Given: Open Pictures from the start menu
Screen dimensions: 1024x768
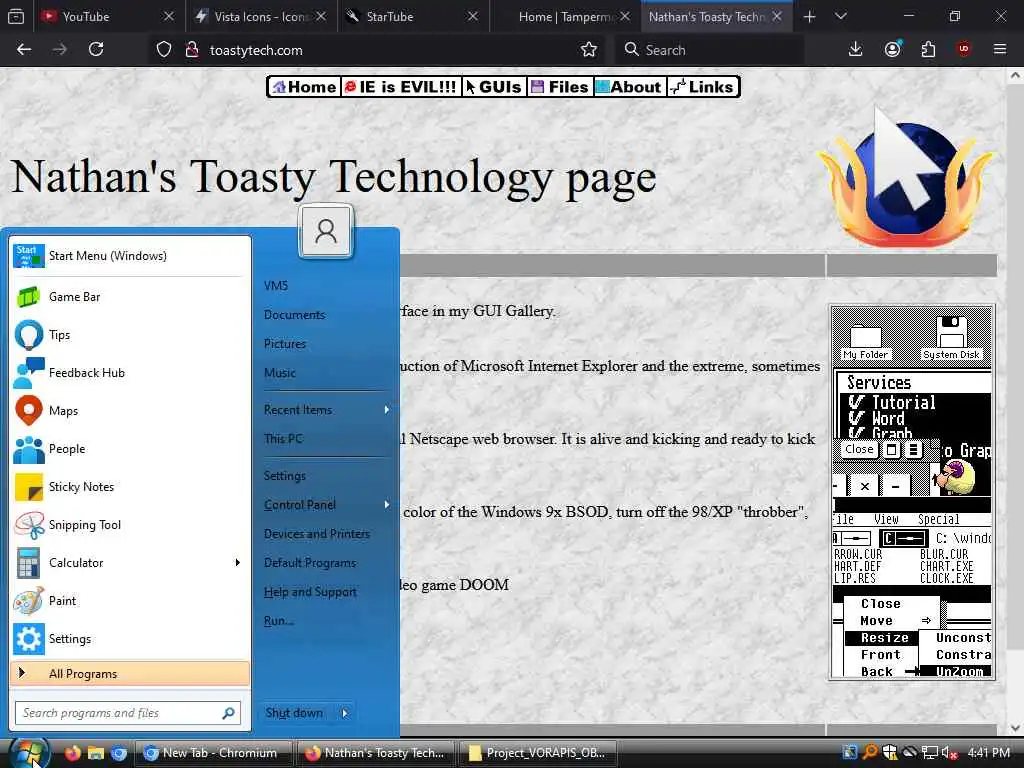Looking at the screenshot, I should pyautogui.click(x=285, y=344).
